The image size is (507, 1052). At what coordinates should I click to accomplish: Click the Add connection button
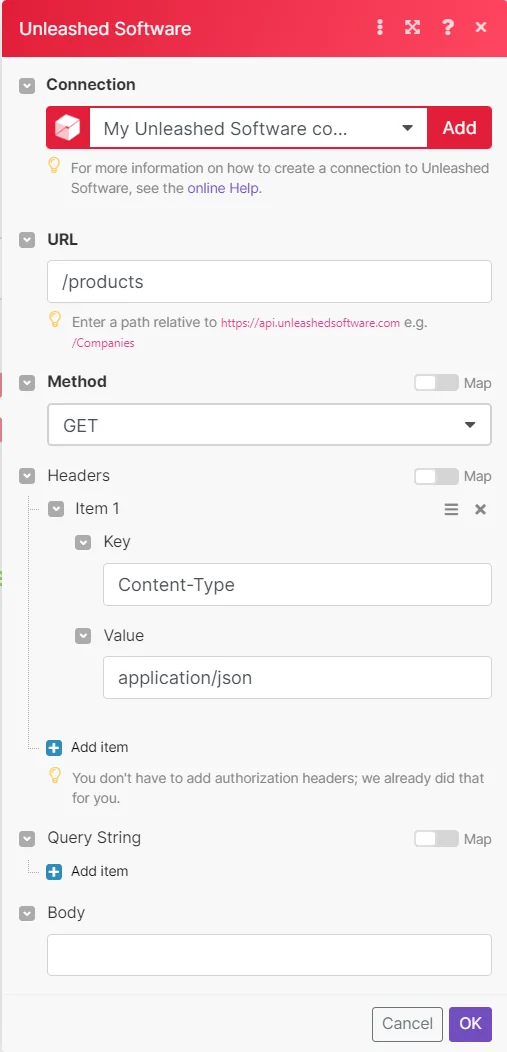click(x=459, y=127)
